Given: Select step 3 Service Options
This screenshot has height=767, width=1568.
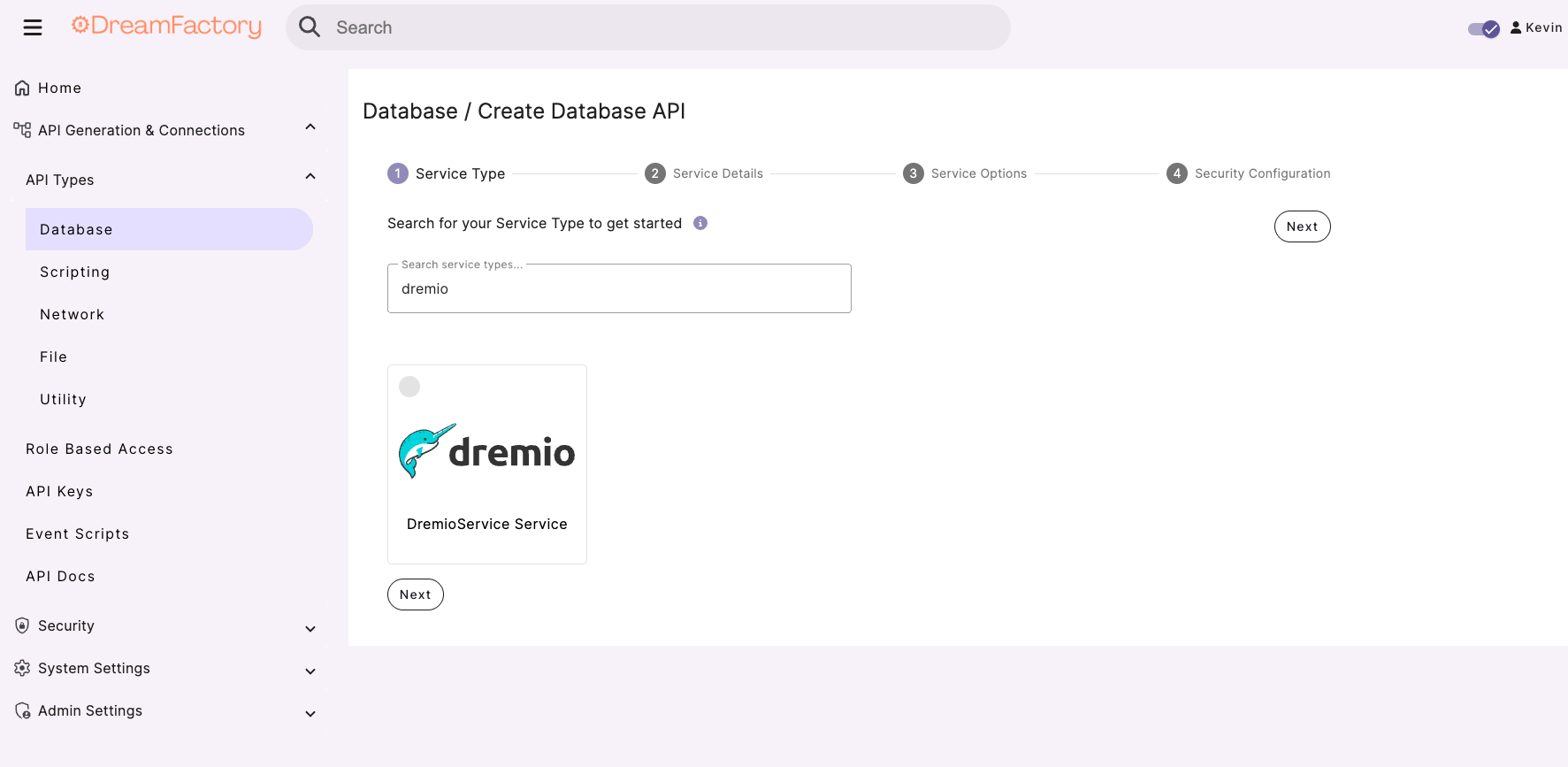Looking at the screenshot, I should 965,173.
